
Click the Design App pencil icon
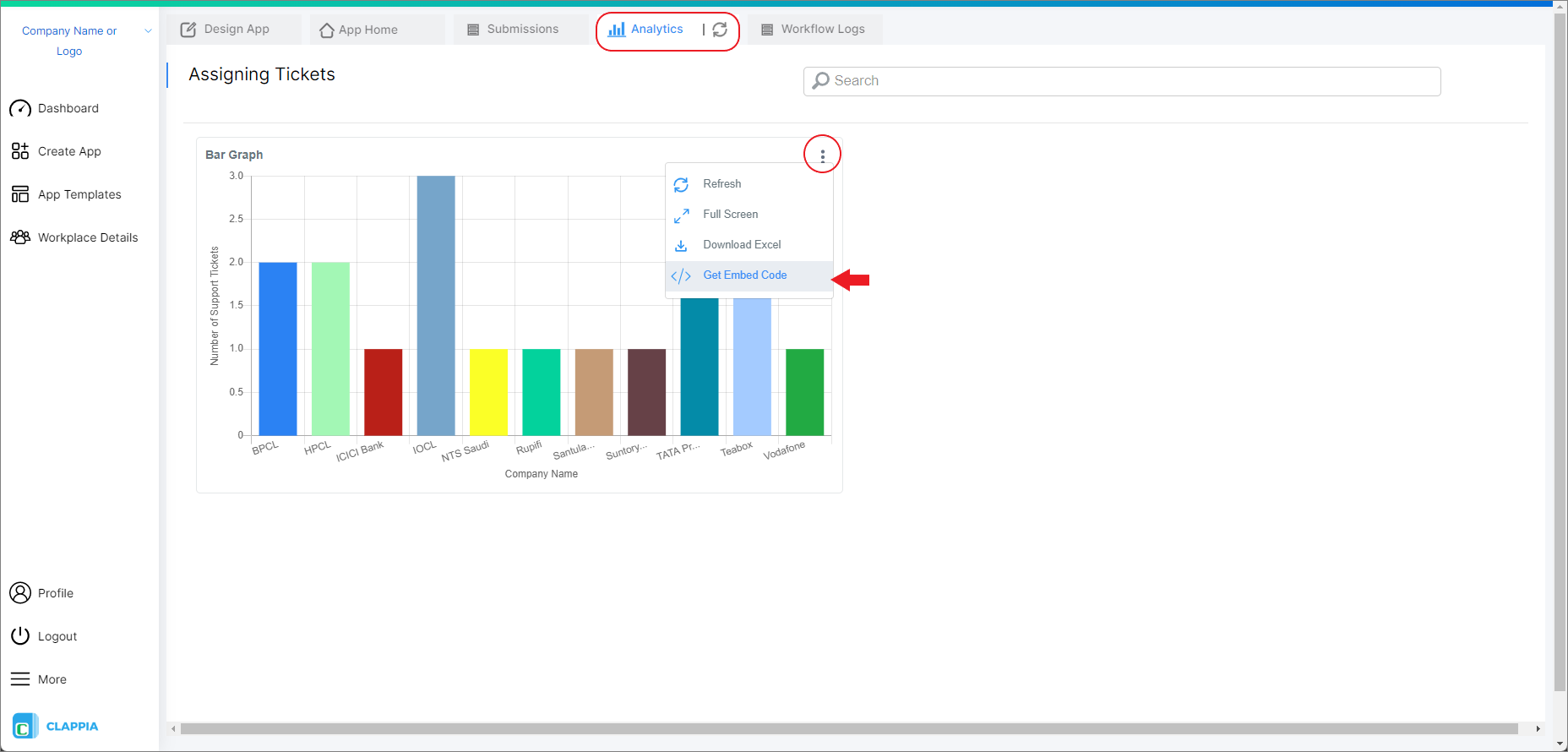click(x=188, y=30)
